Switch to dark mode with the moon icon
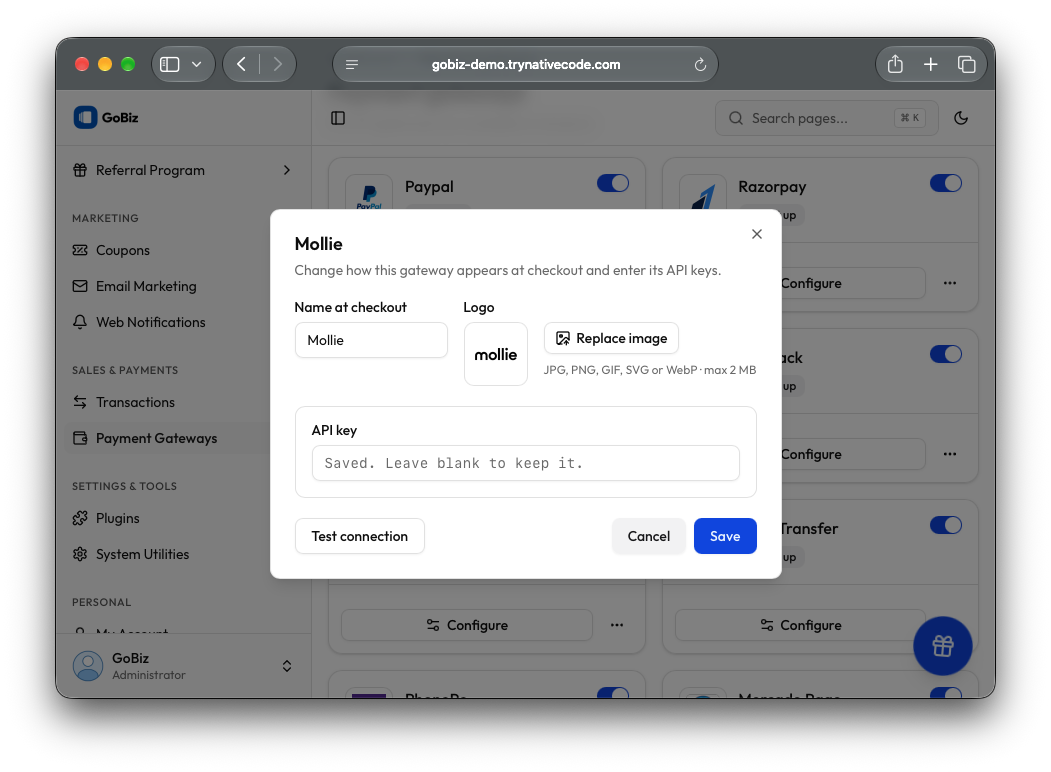 pyautogui.click(x=961, y=118)
